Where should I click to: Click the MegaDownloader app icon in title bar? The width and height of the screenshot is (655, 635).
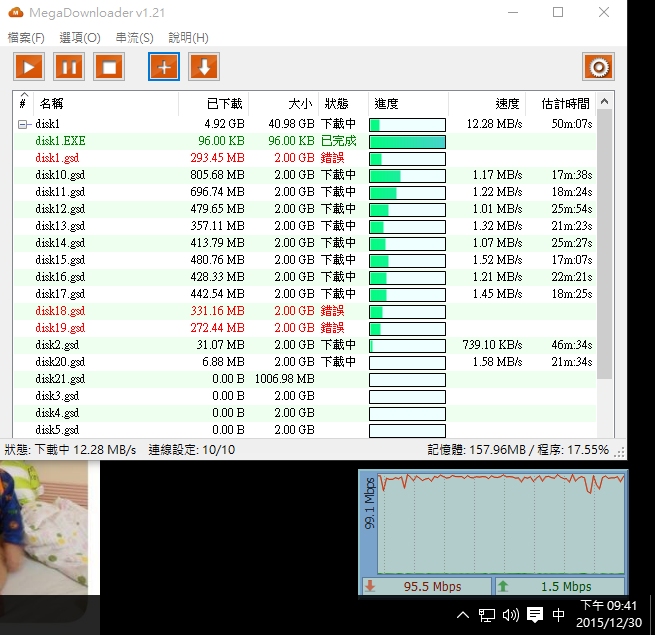pyautogui.click(x=16, y=13)
